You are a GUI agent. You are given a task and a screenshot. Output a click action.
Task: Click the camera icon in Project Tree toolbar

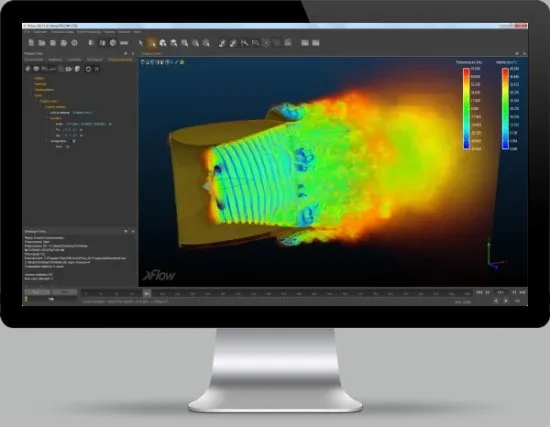pyautogui.click(x=69, y=69)
